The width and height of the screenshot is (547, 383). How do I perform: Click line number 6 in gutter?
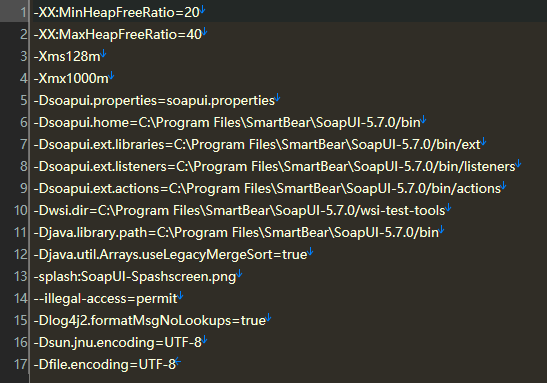point(24,122)
